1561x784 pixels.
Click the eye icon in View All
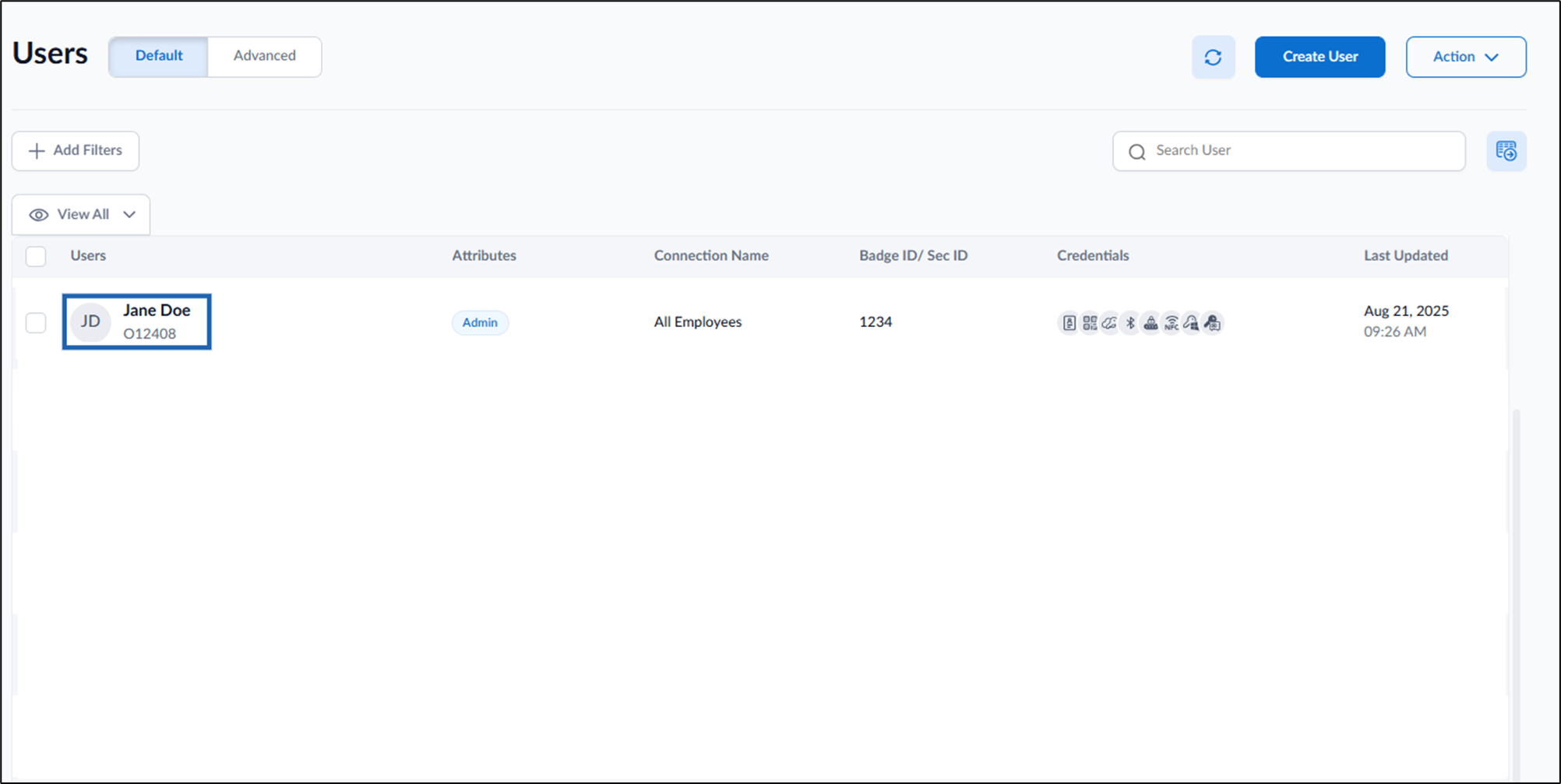(39, 215)
